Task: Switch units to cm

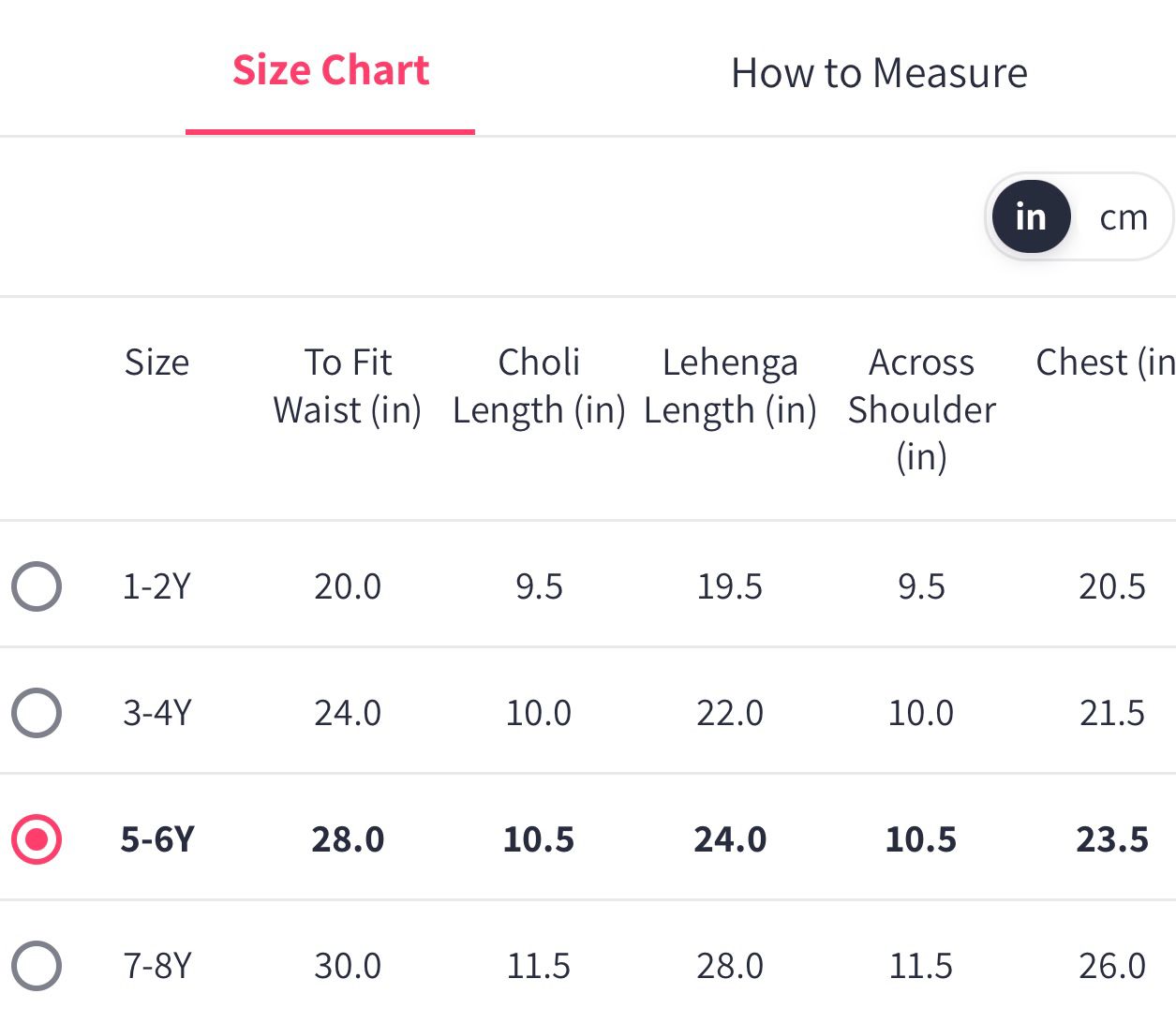Action: [x=1123, y=217]
